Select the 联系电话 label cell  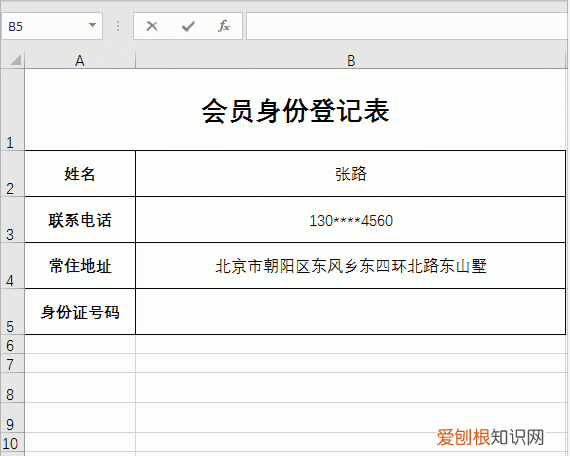tap(80, 220)
